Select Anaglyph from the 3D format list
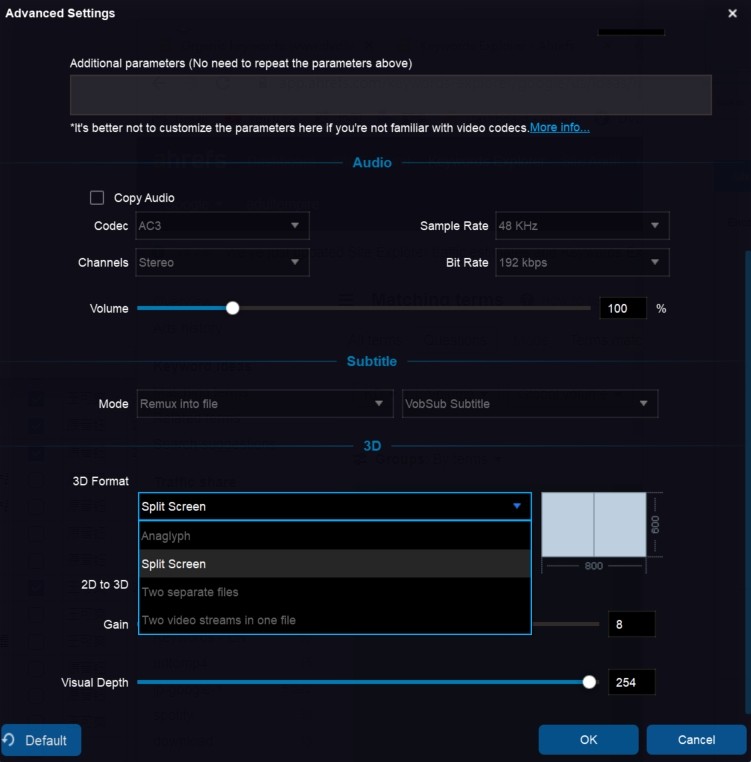 click(334, 536)
